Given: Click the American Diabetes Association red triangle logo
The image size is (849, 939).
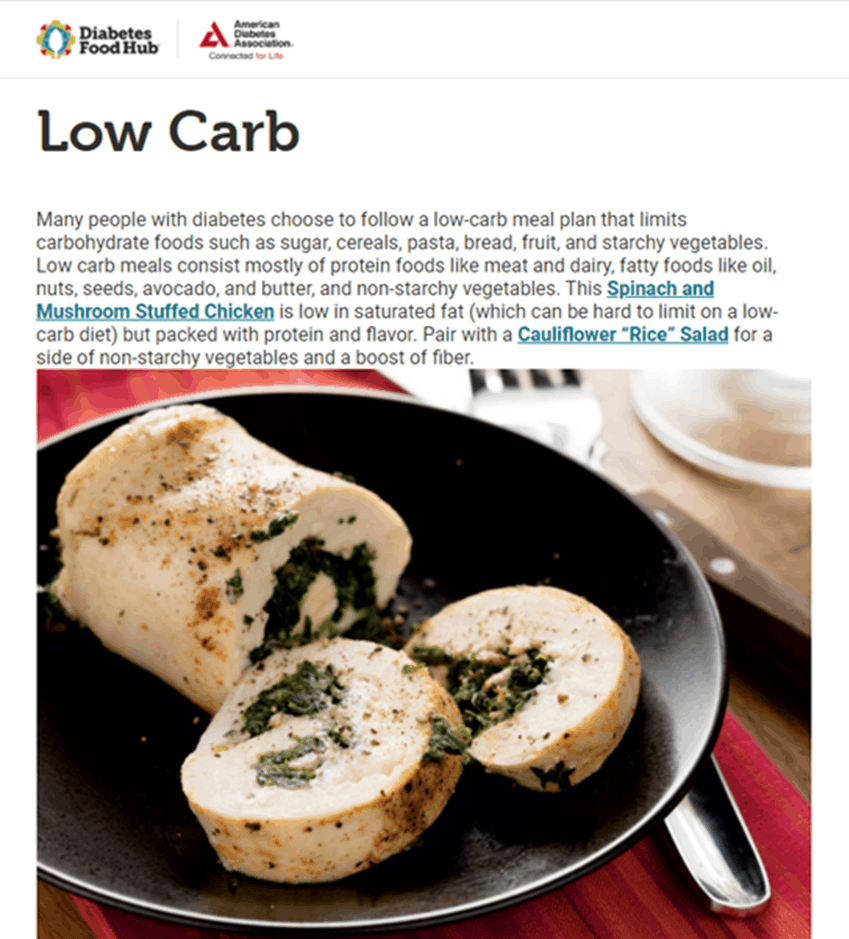Looking at the screenshot, I should [214, 35].
